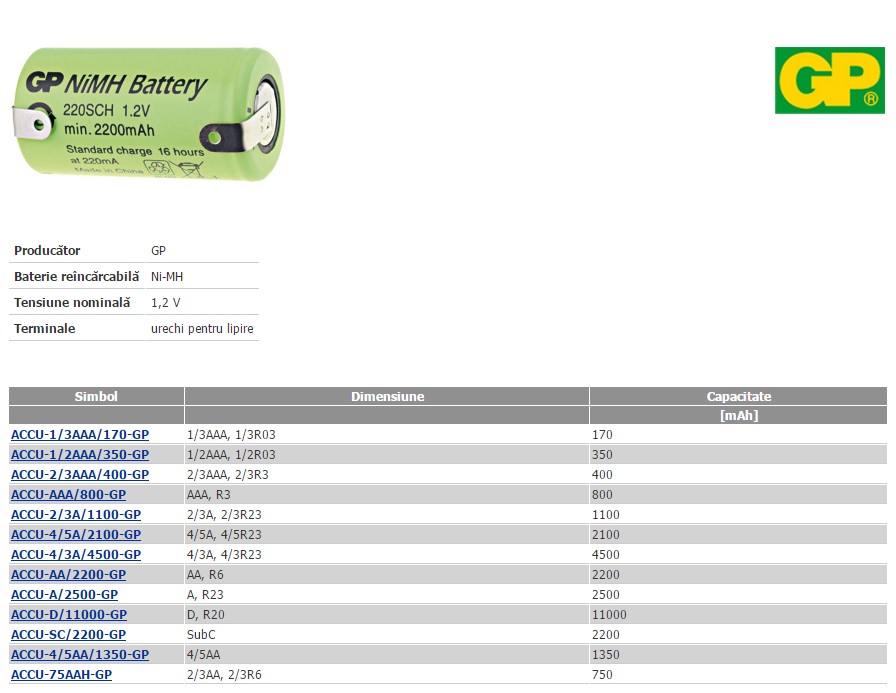Viewport: 896px width, 693px height.
Task: Select the '350' capacity cell
Action: (738, 455)
